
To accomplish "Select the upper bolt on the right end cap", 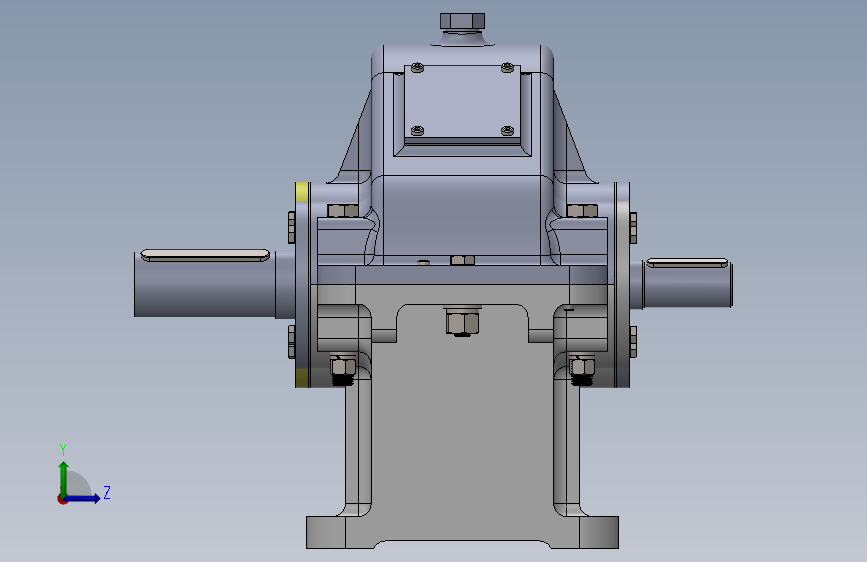I will (633, 227).
